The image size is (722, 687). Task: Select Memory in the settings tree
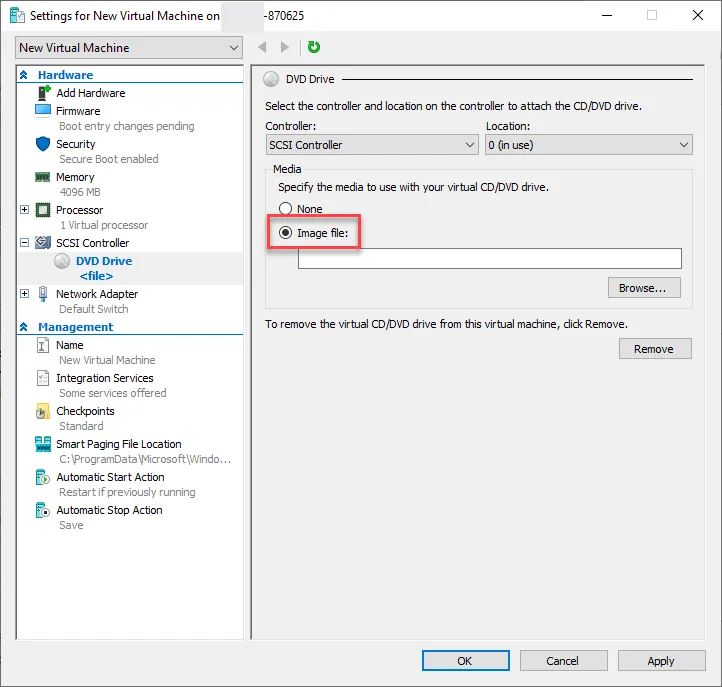coord(75,177)
